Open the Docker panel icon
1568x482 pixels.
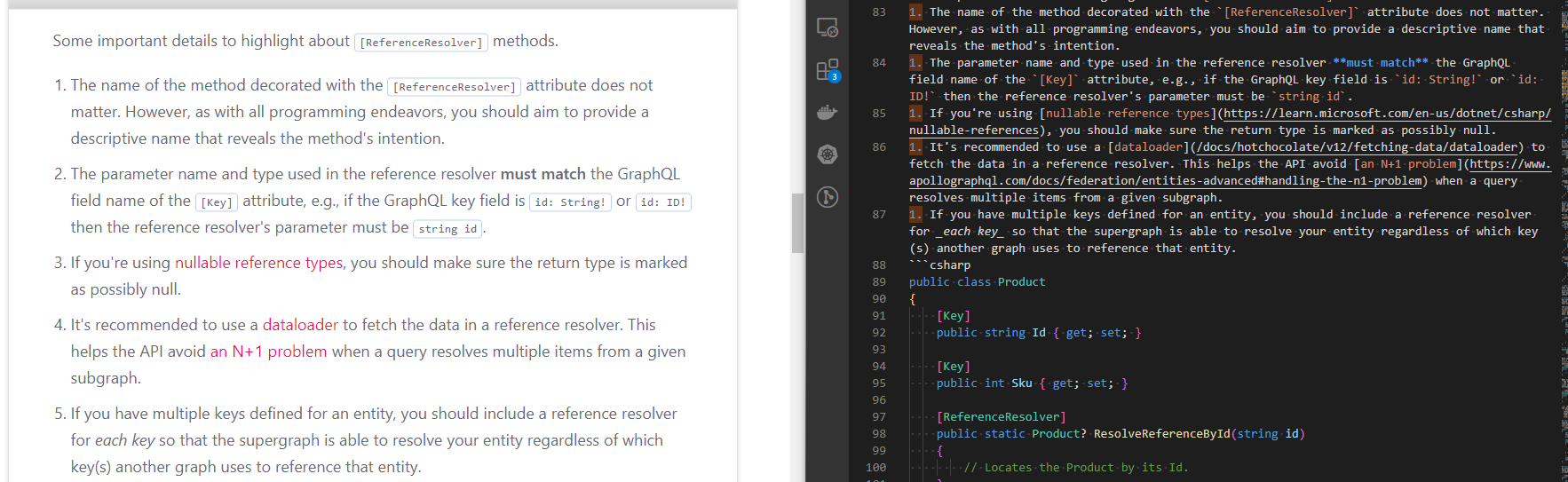[827, 112]
